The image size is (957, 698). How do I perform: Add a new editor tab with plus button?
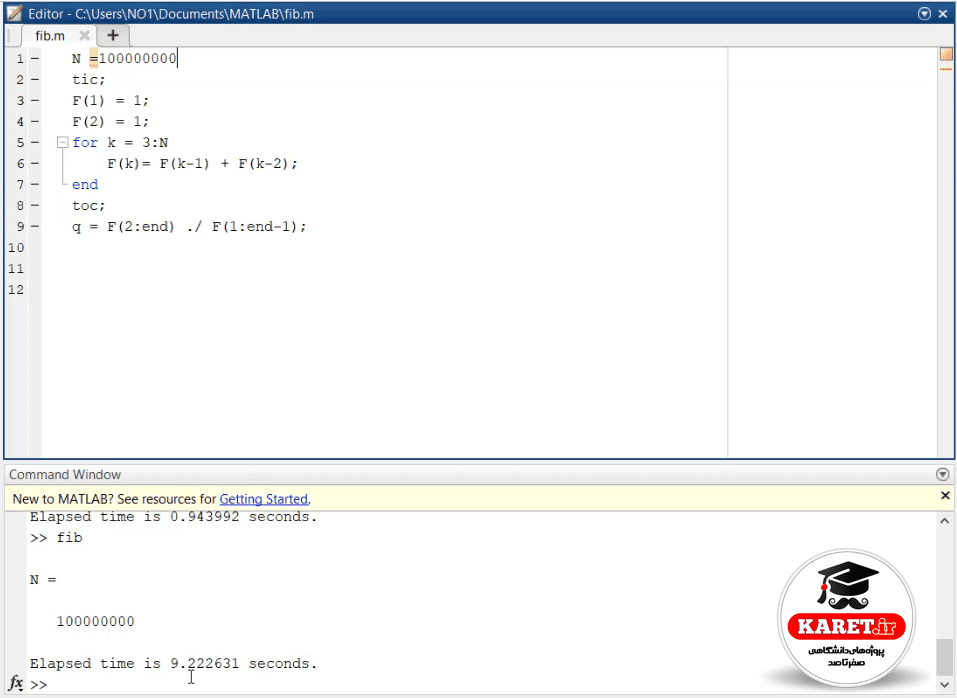point(113,35)
